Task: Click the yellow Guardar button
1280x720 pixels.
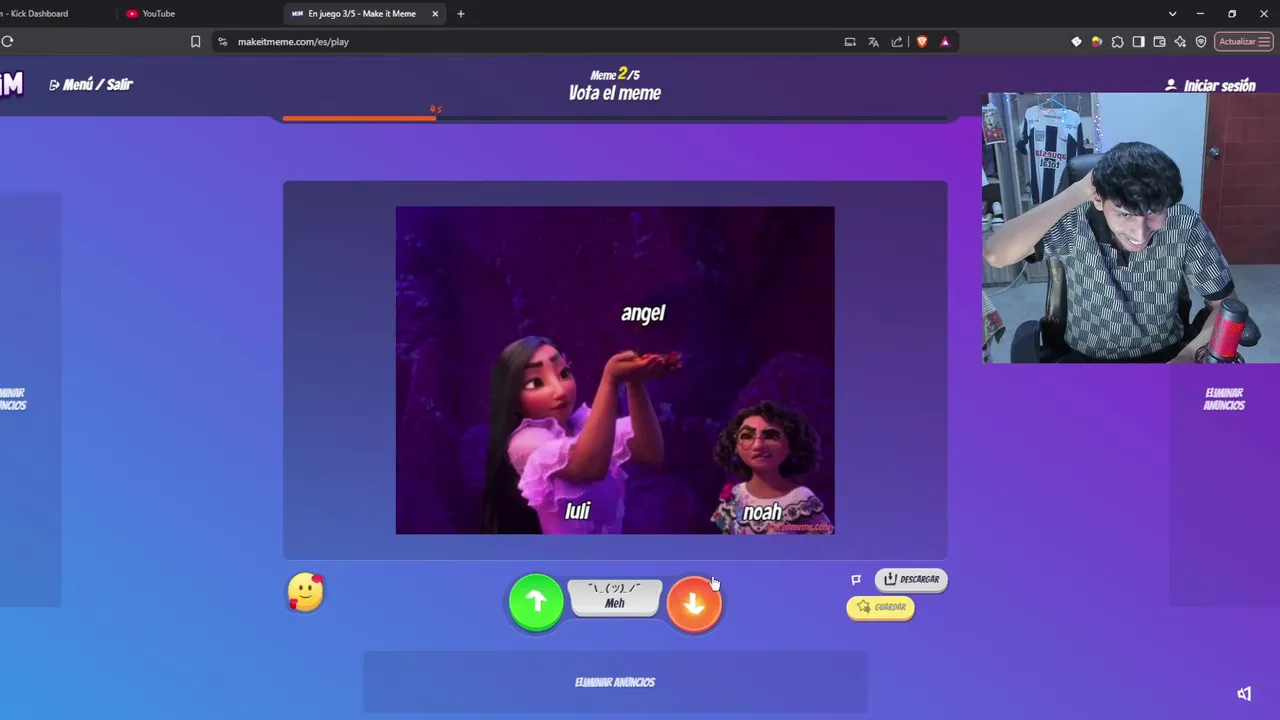Action: click(880, 607)
